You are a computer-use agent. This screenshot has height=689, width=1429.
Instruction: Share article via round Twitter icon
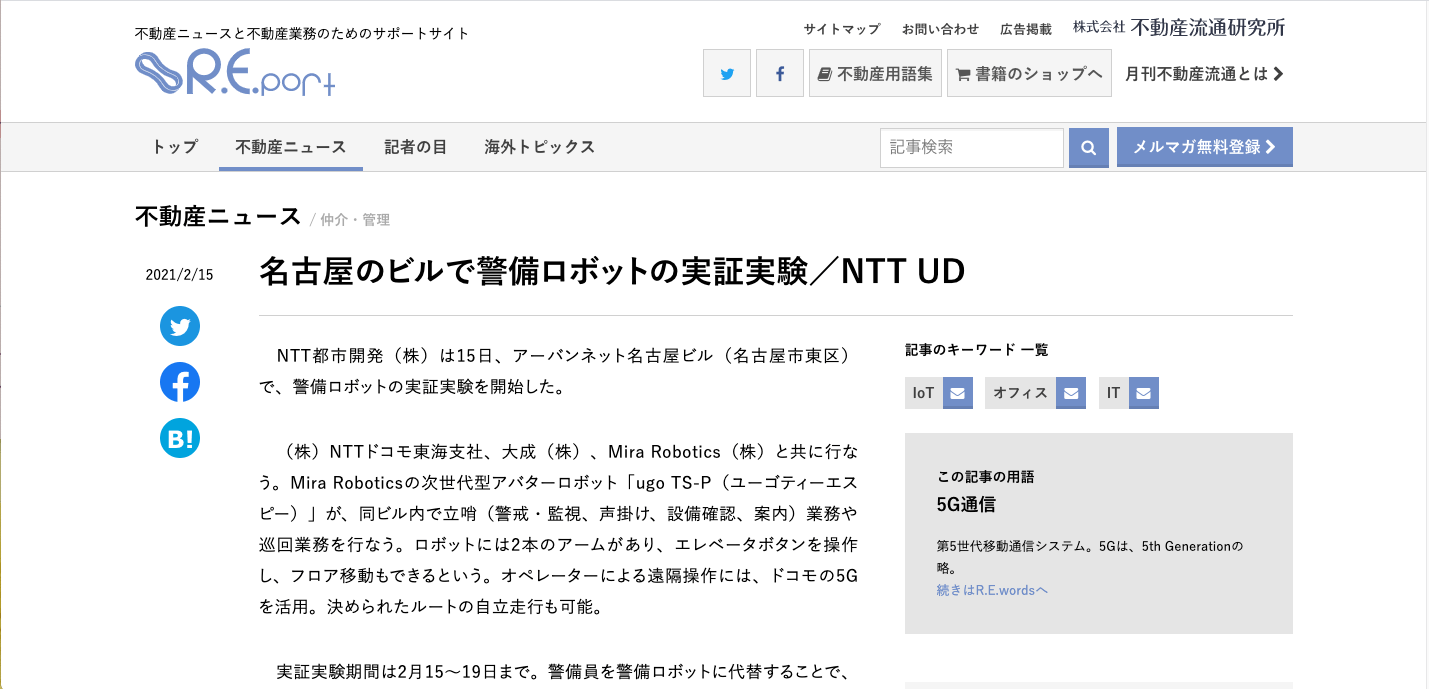(180, 327)
